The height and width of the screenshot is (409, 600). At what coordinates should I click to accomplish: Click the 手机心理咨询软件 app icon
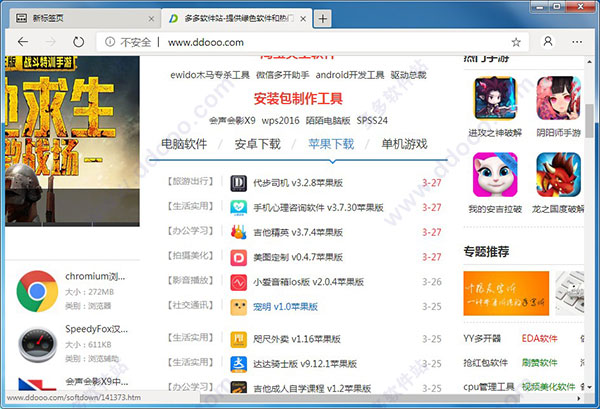pyautogui.click(x=238, y=208)
